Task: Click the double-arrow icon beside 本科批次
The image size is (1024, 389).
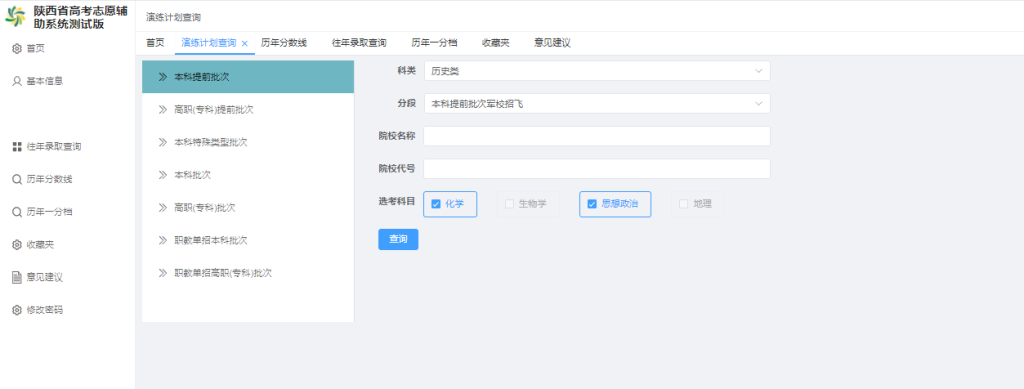Action: pos(163,175)
